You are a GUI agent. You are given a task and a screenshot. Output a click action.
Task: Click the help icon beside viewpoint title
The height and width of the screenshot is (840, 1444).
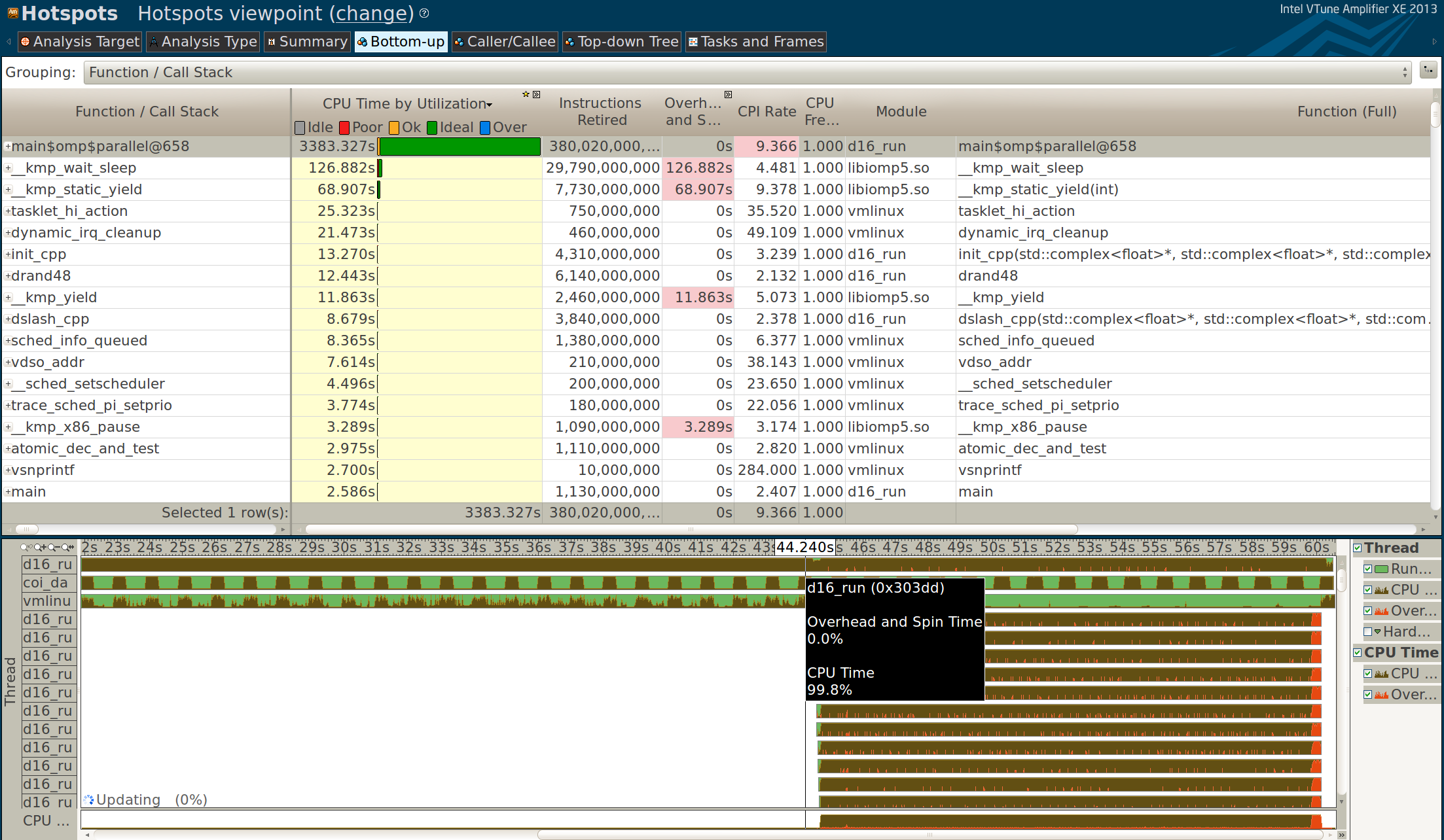(424, 13)
